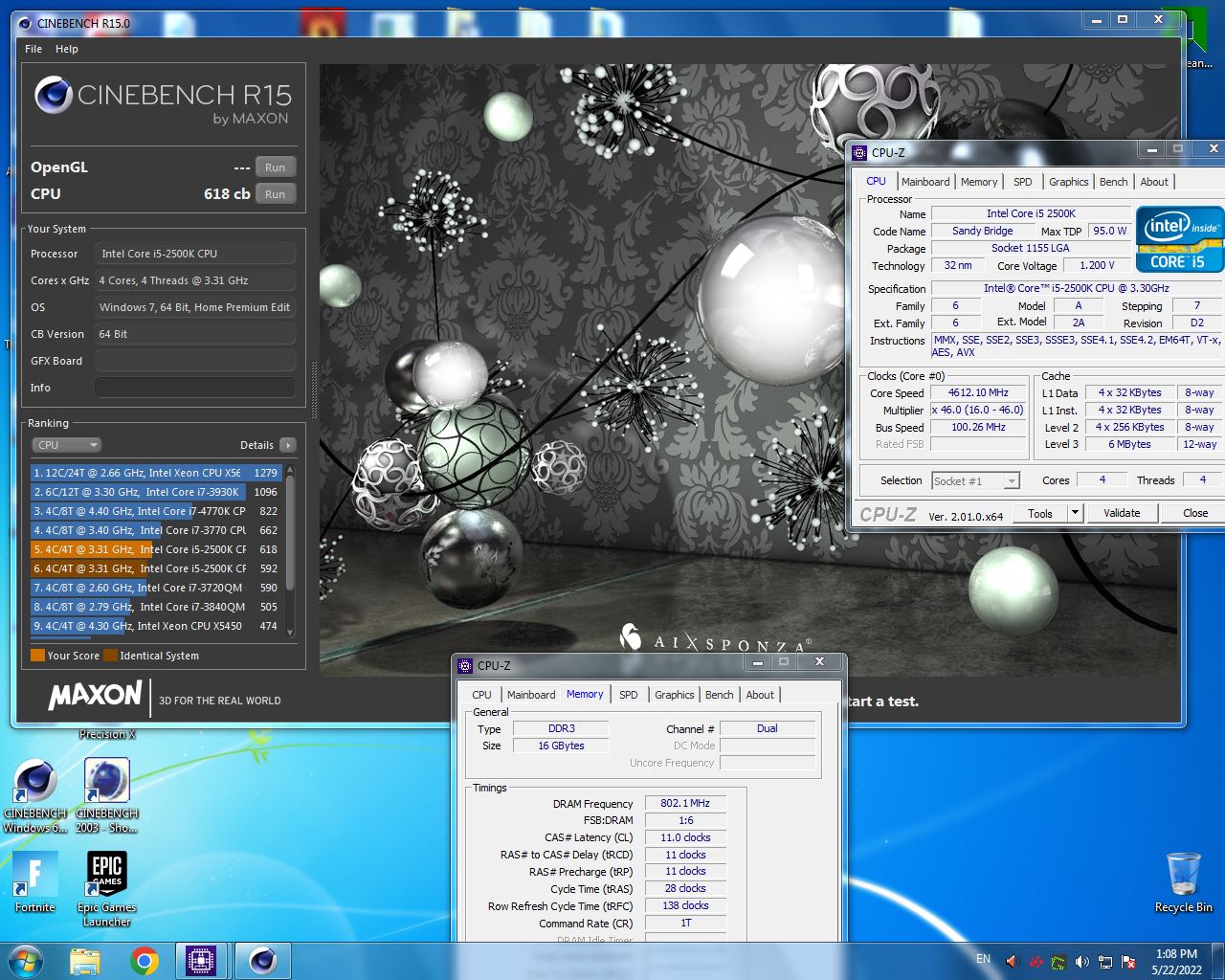Open the Windows Start menu

click(26, 961)
